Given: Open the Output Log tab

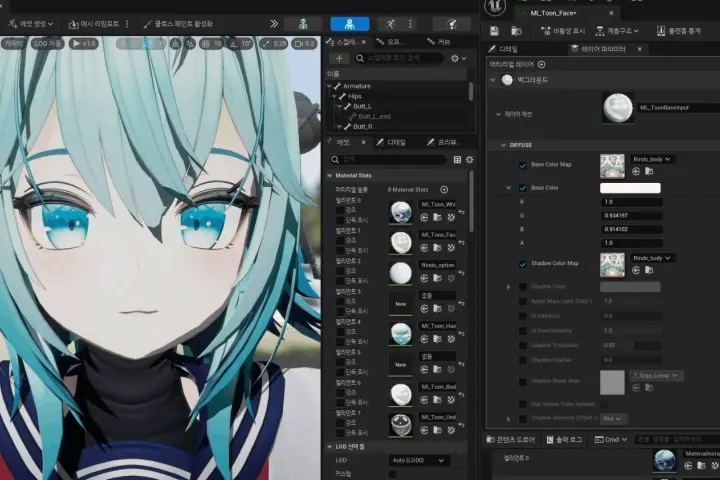Looking at the screenshot, I should pyautogui.click(x=564, y=440).
